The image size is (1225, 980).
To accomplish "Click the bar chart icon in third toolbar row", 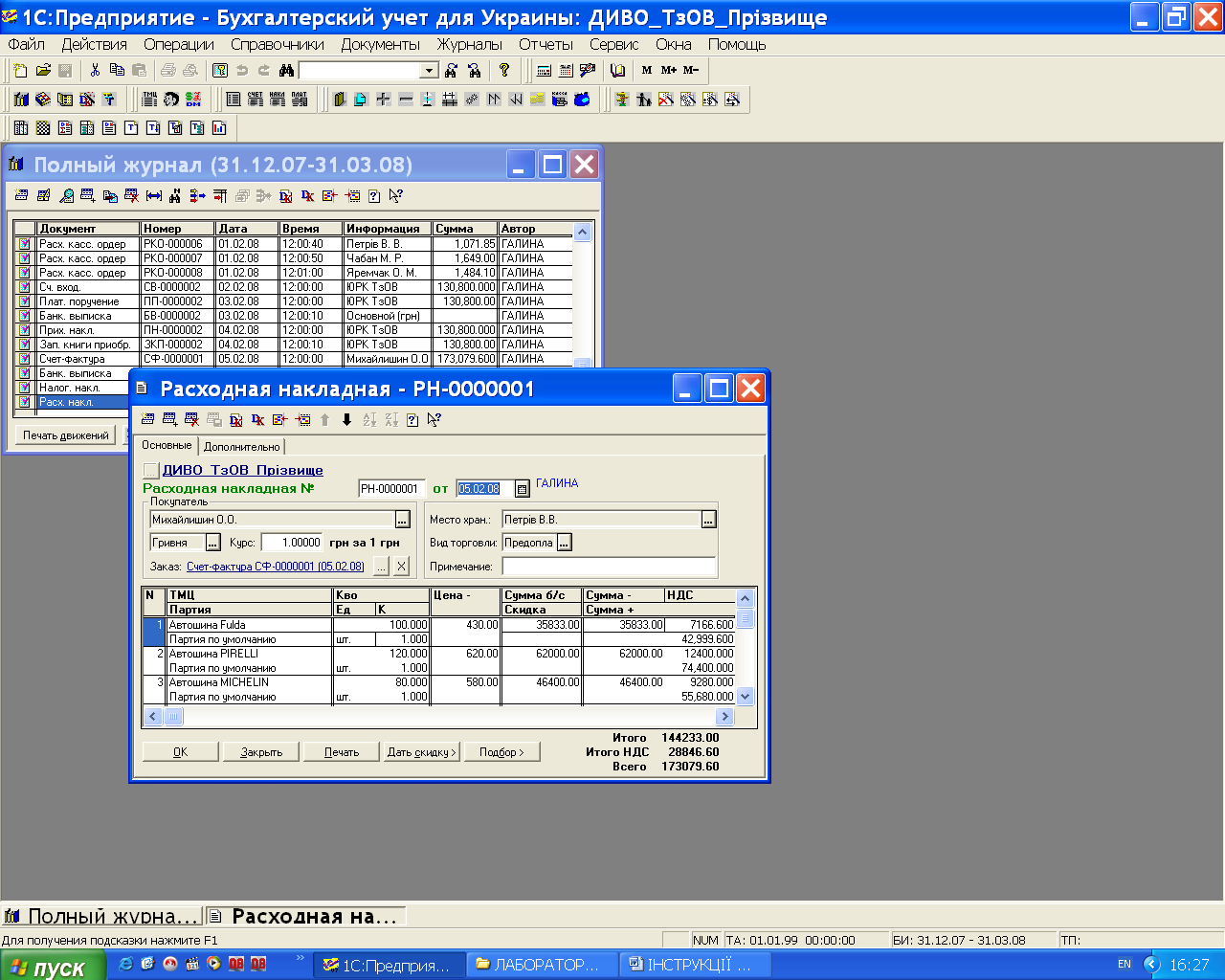I will point(219,127).
